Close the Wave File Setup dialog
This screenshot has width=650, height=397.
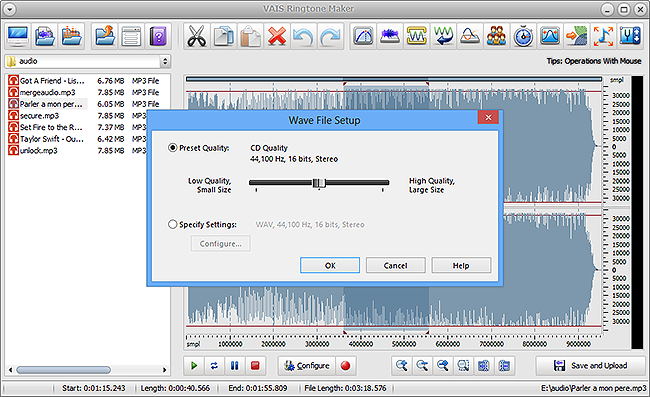click(x=488, y=117)
